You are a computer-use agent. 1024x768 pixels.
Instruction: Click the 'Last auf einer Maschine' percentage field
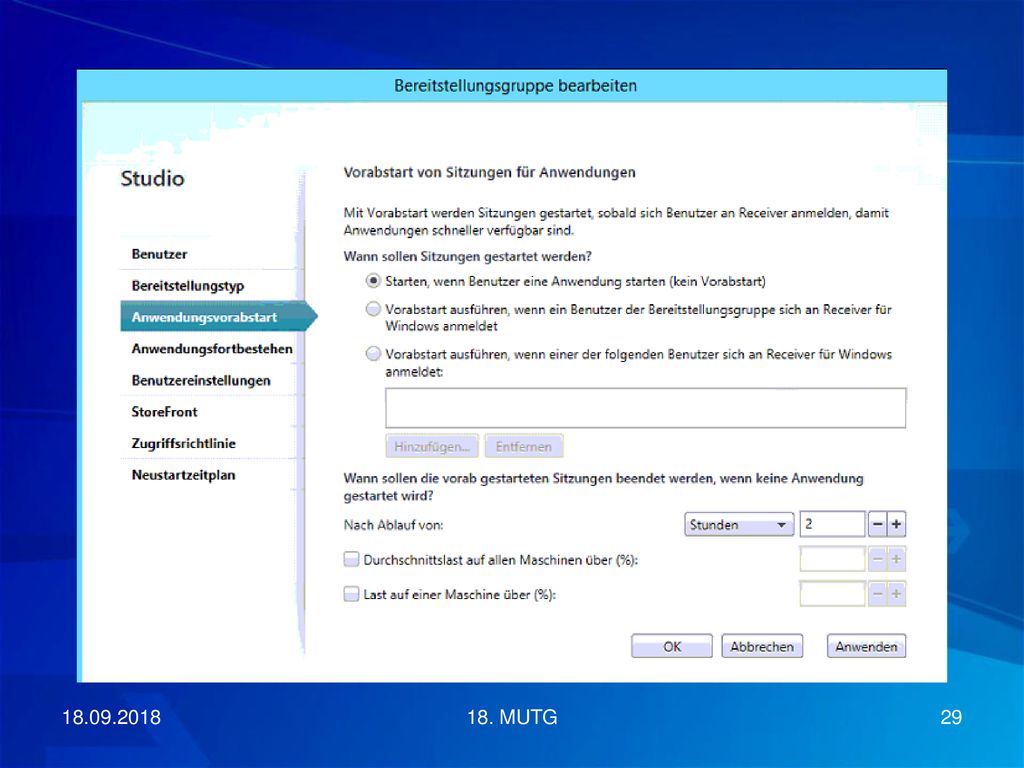coord(833,594)
